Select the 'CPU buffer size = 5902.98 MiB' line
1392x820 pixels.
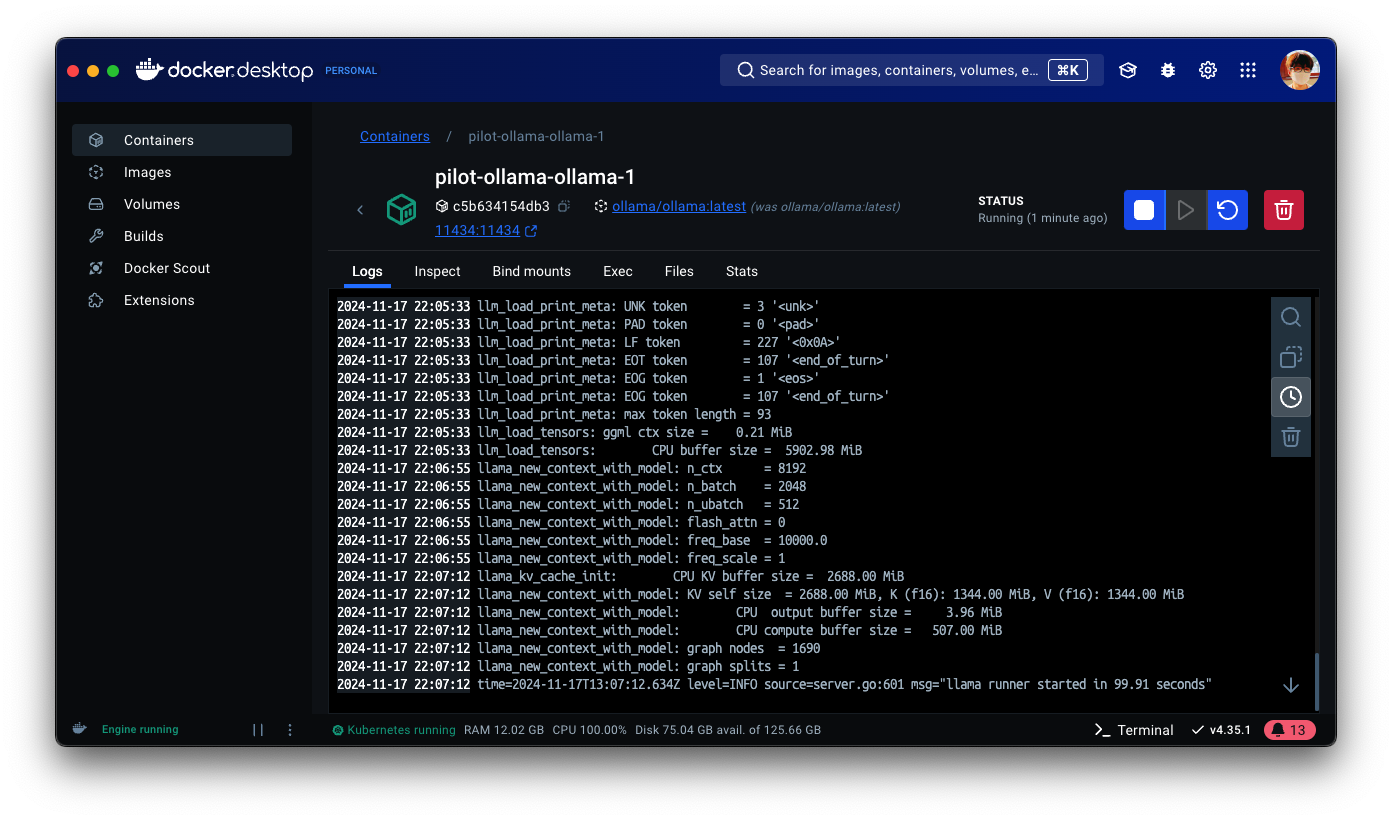[x=600, y=450]
